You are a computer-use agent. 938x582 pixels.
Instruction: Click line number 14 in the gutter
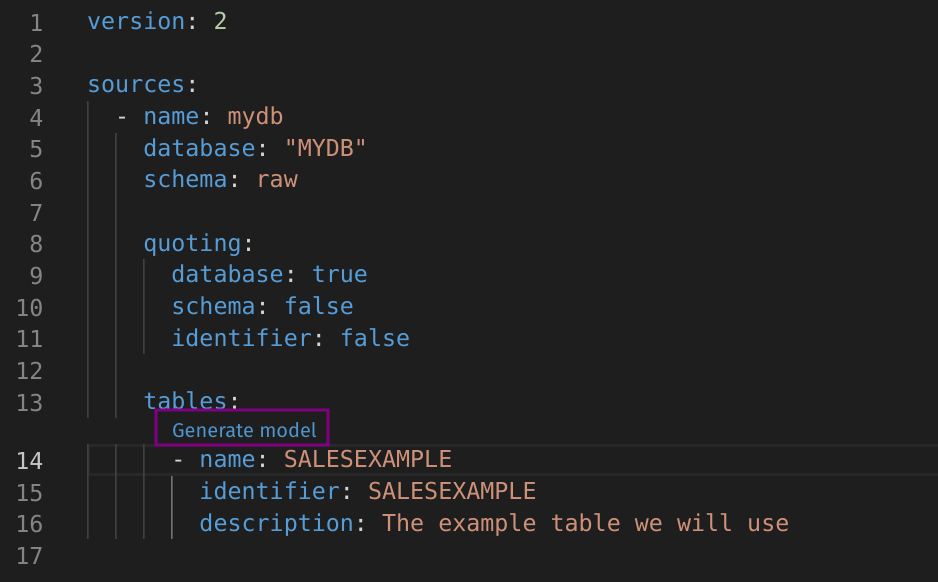click(x=29, y=460)
